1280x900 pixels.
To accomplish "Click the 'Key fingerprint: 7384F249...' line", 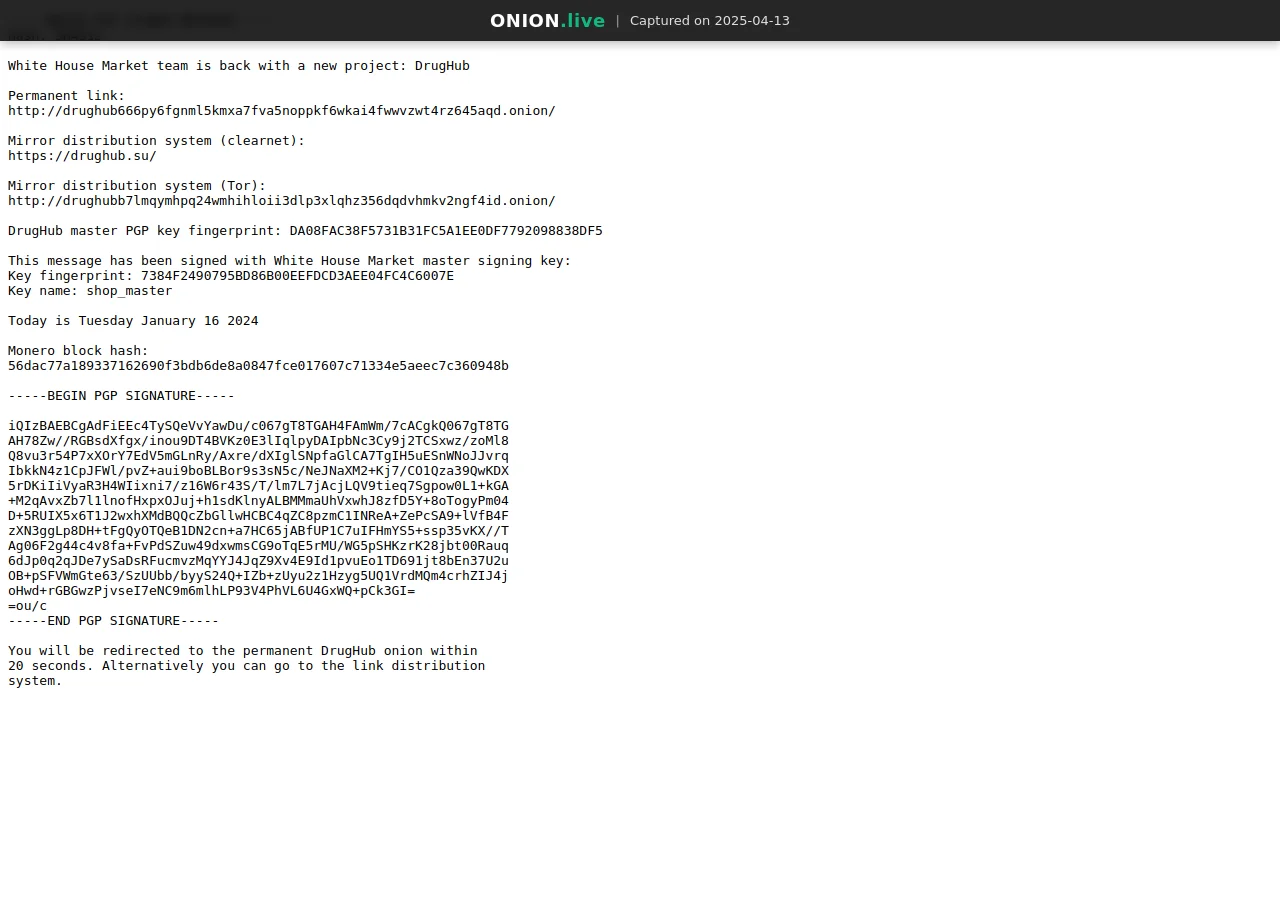I will (231, 276).
